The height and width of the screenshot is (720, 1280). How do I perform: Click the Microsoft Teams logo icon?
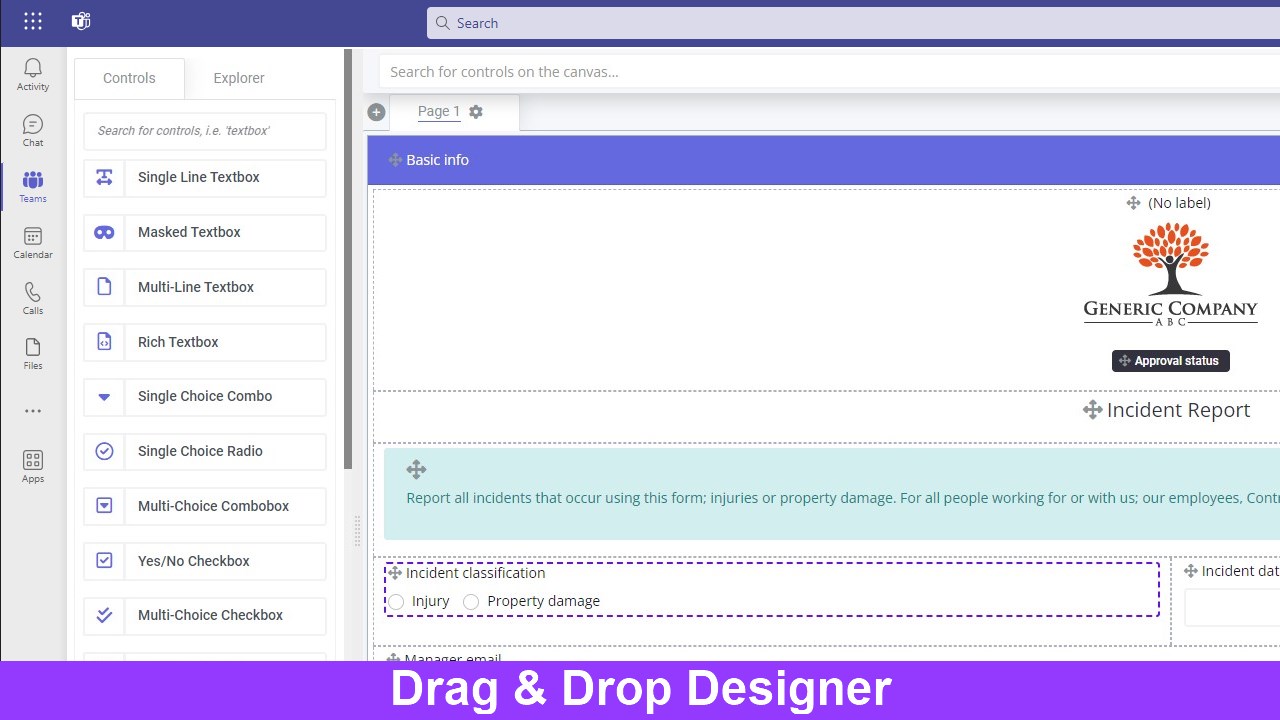[81, 21]
